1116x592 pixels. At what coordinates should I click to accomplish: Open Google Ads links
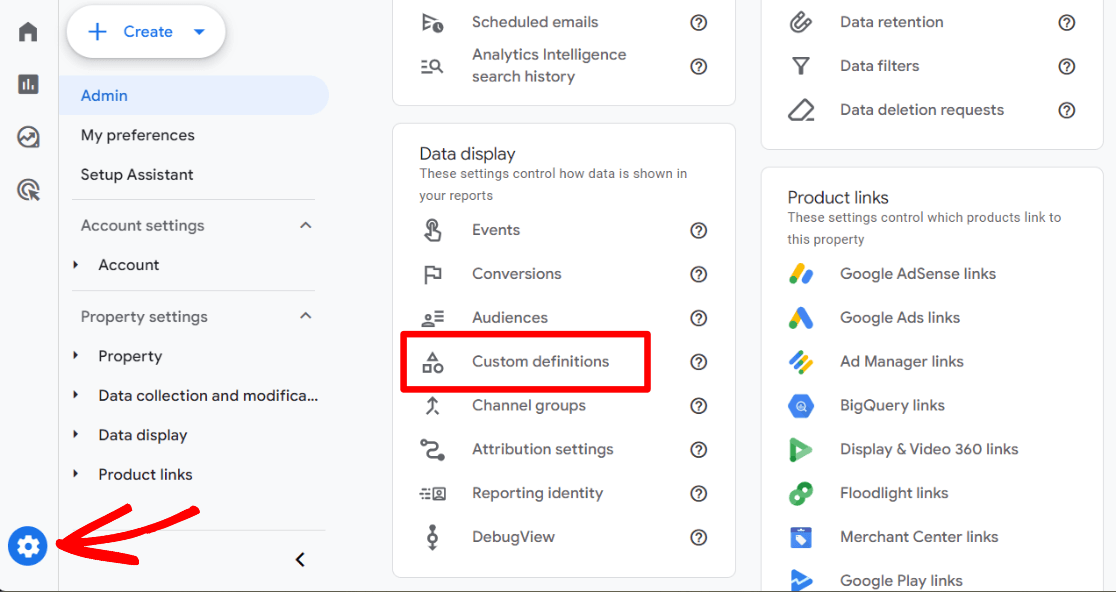coord(899,318)
